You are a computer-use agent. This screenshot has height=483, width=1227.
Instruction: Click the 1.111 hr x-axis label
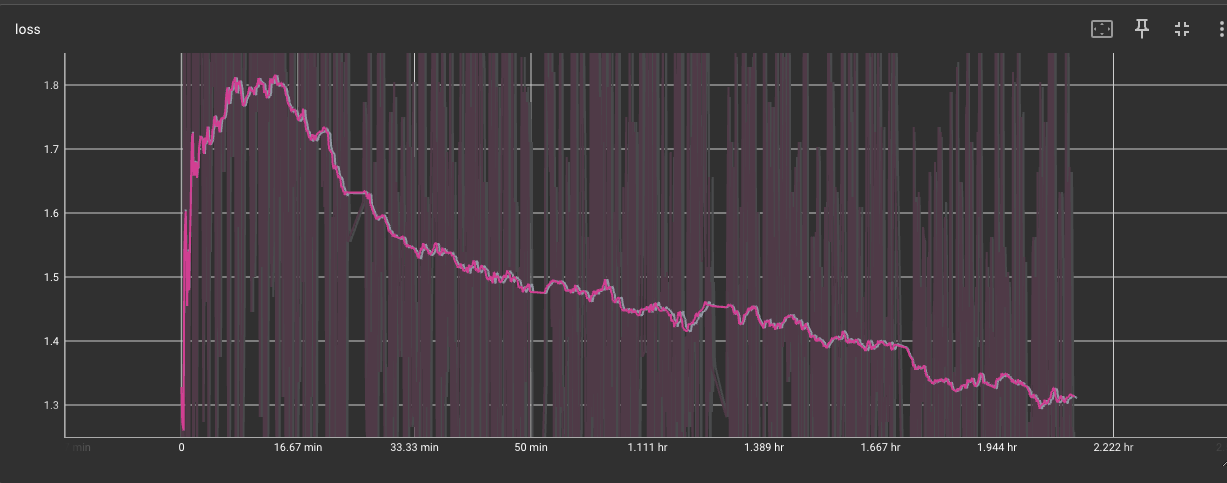pyautogui.click(x=648, y=448)
